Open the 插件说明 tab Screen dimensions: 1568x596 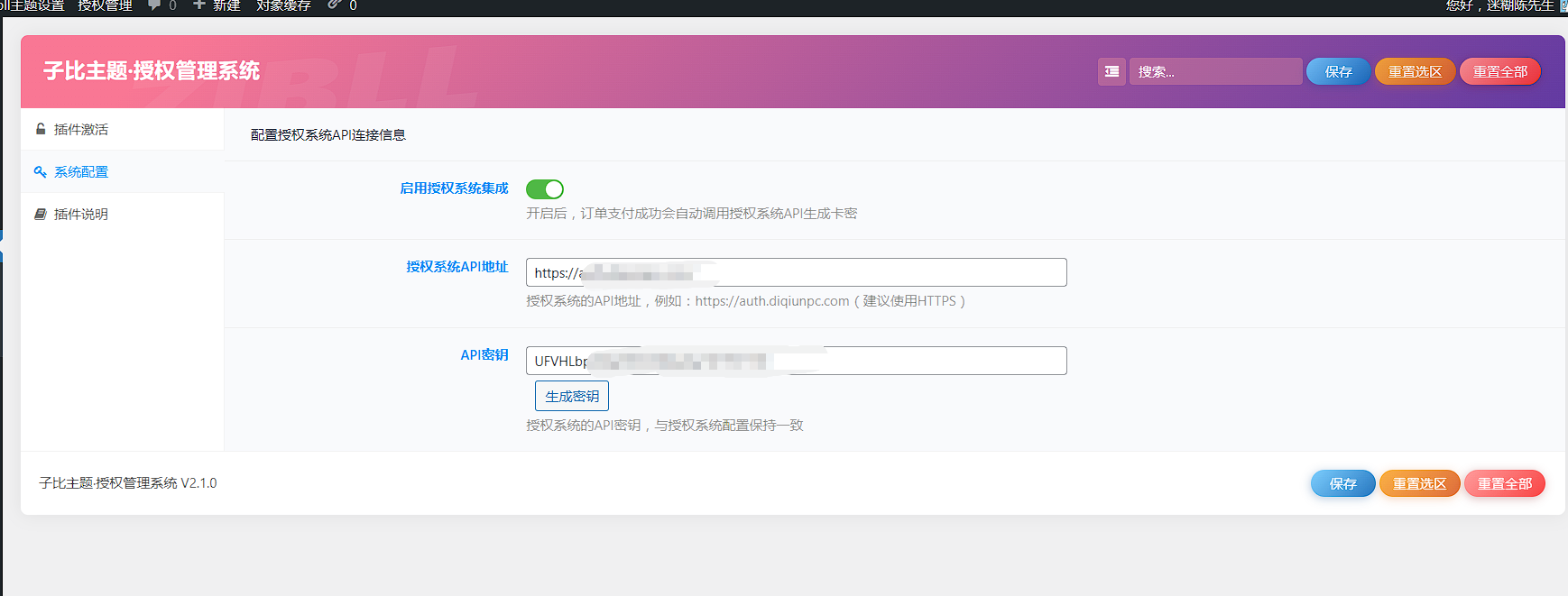pyautogui.click(x=122, y=214)
